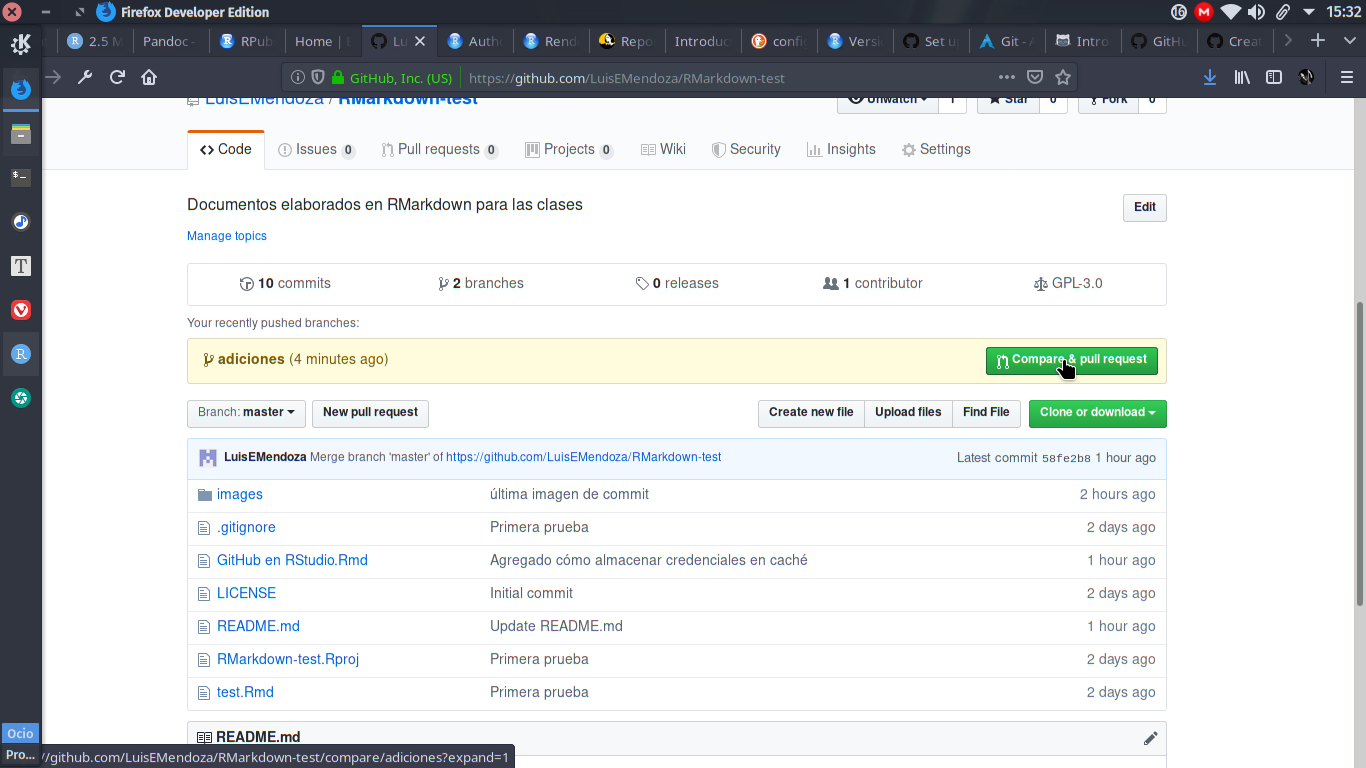
Task: Click Compare & pull request button
Action: [x=1072, y=360]
